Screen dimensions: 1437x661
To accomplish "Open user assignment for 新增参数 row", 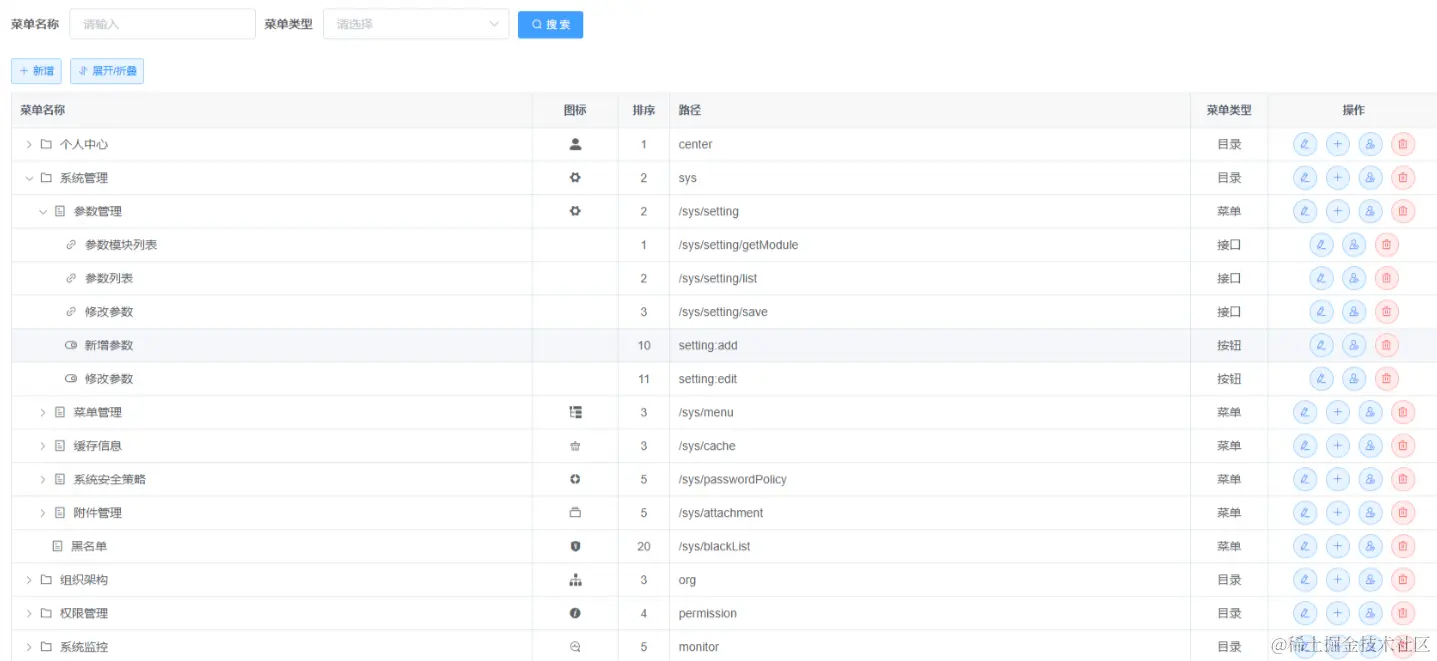I will point(1354,345).
